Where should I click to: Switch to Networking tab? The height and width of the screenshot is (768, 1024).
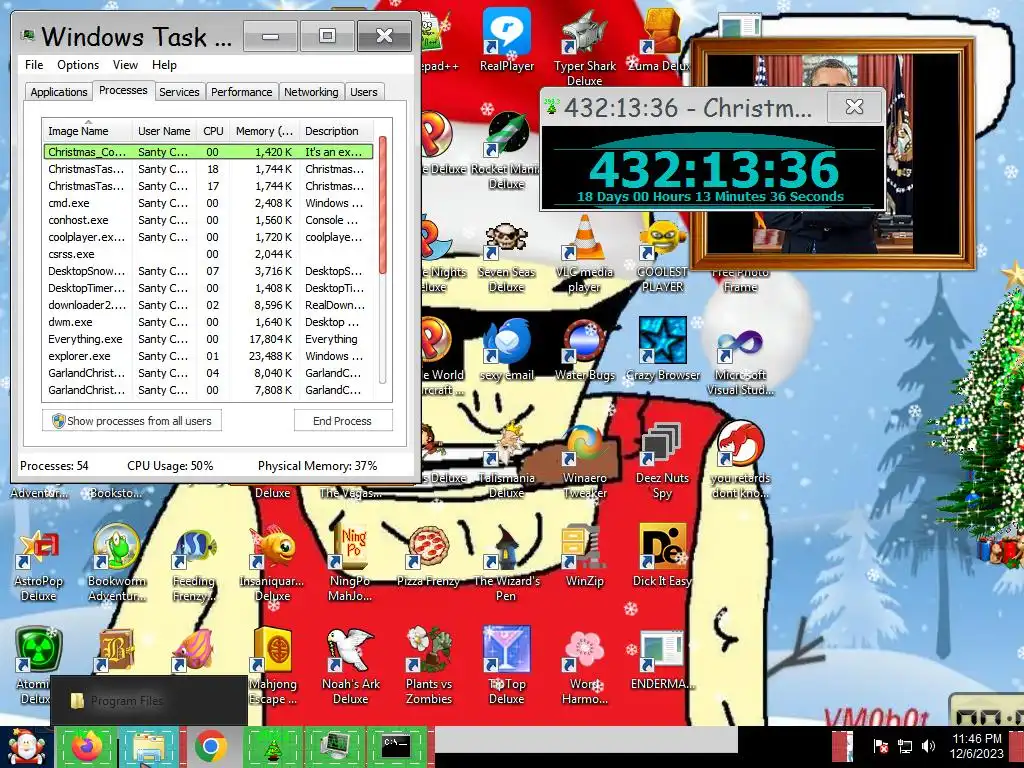pos(311,92)
